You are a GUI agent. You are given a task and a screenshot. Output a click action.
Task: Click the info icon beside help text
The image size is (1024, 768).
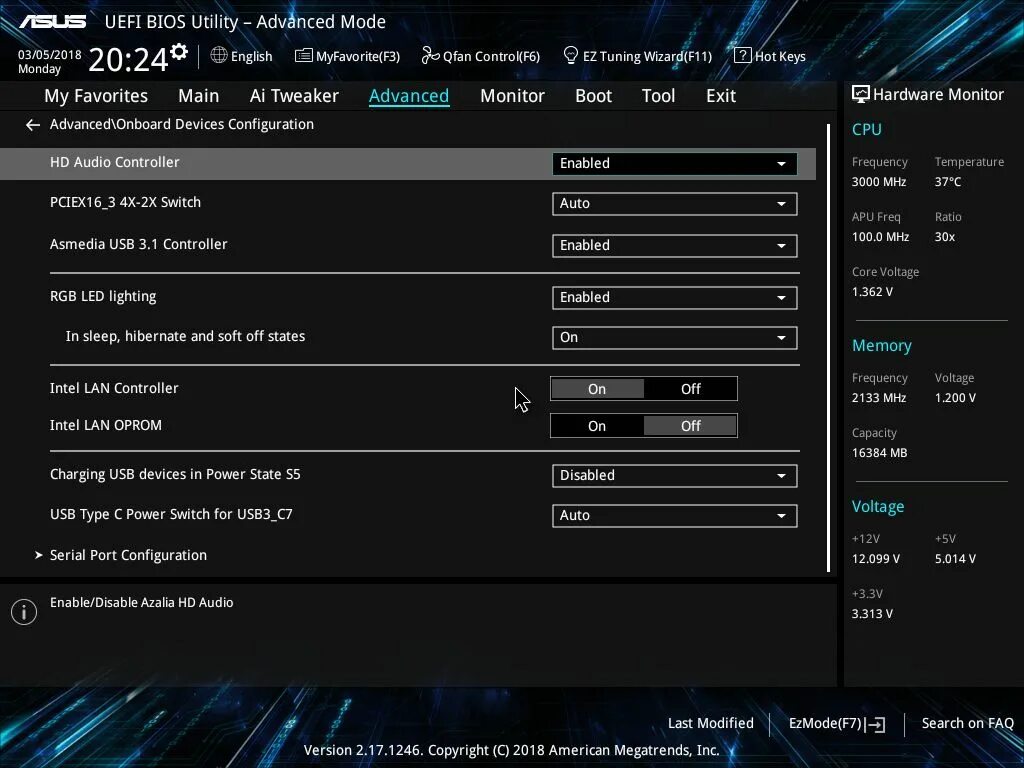tap(24, 612)
